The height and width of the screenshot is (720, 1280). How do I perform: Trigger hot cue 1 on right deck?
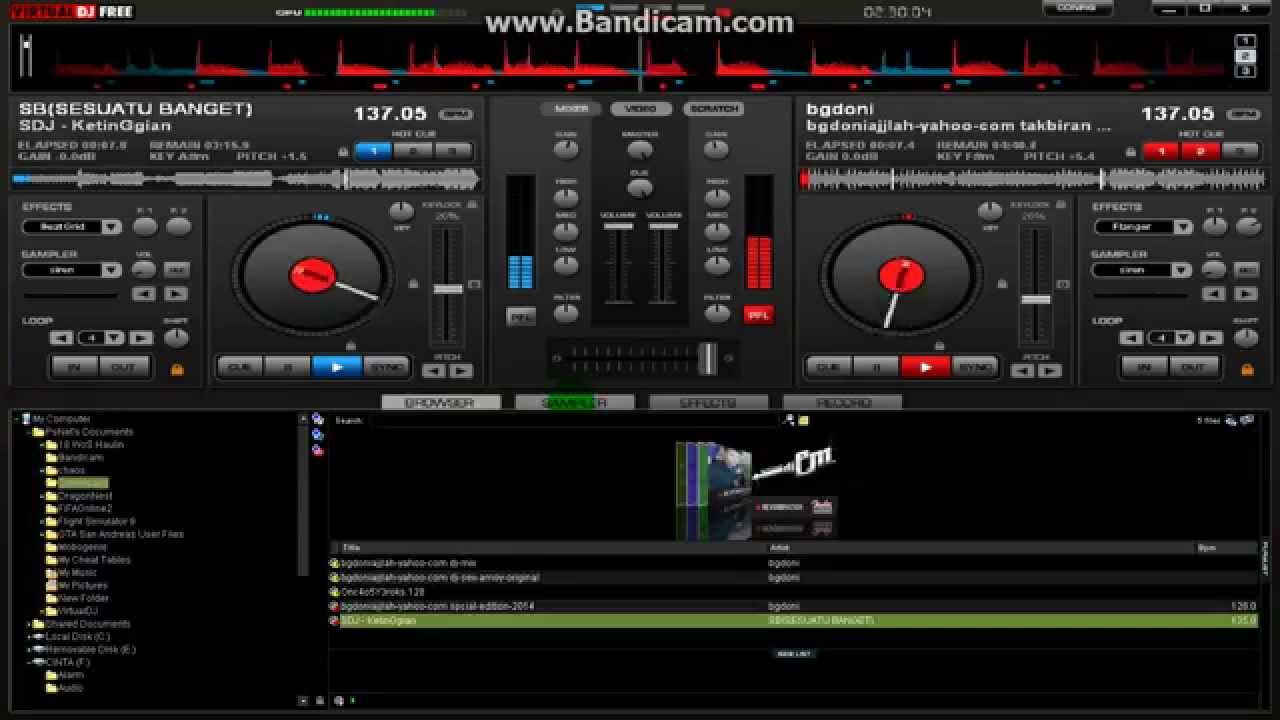coord(1162,151)
